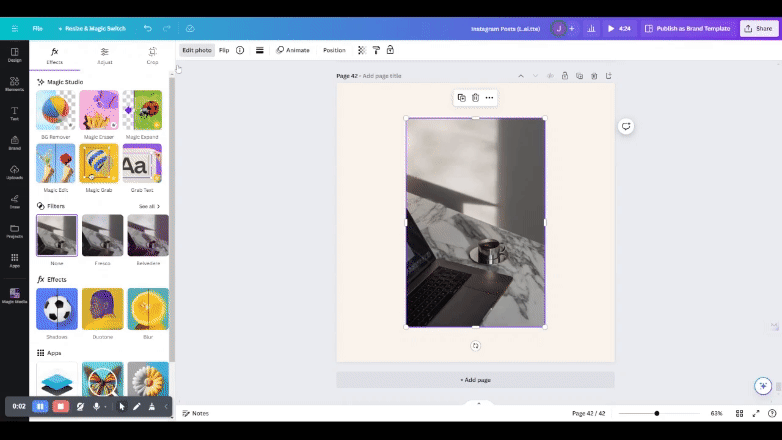Delete the selected image with trash icon
This screenshot has height=440, width=782.
(x=475, y=98)
